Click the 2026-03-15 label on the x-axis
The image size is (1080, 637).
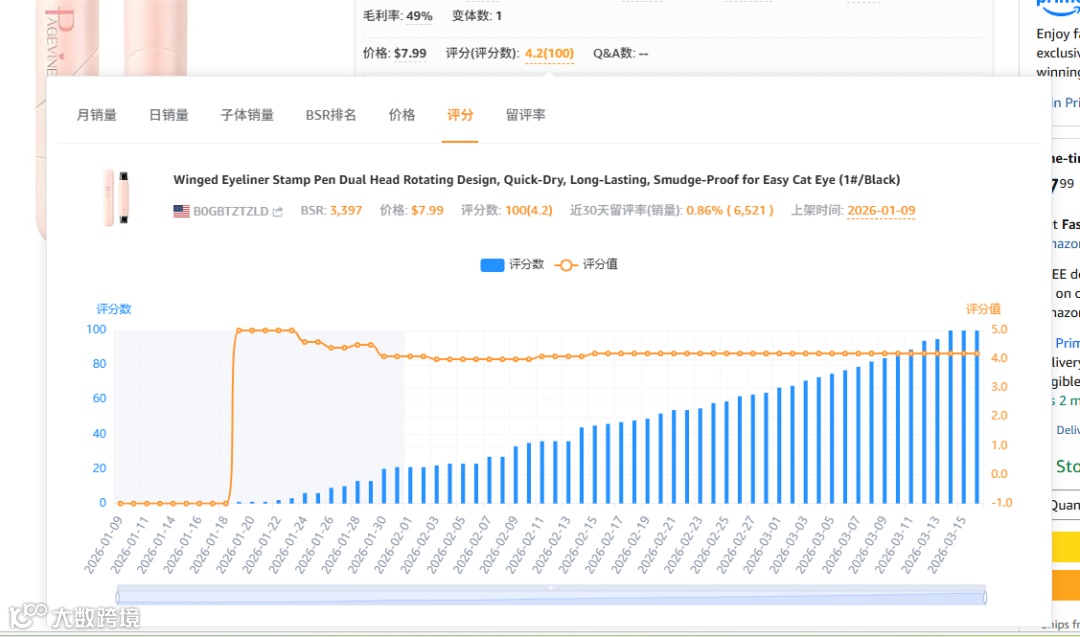point(946,545)
